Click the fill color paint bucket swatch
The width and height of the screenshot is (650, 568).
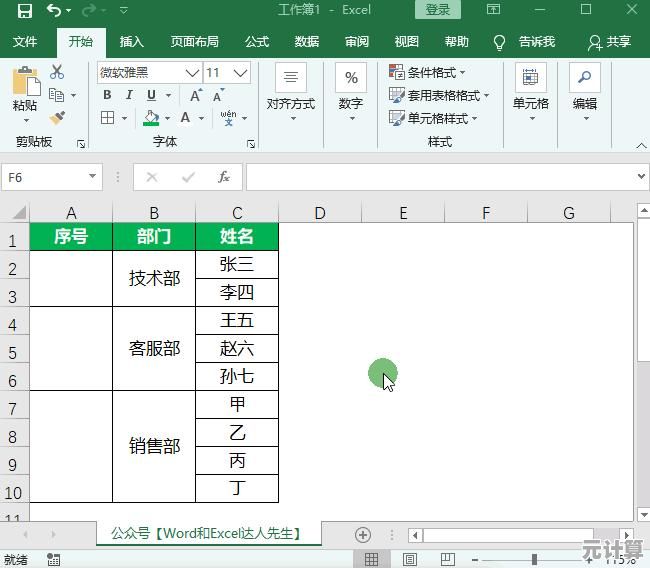click(x=150, y=118)
